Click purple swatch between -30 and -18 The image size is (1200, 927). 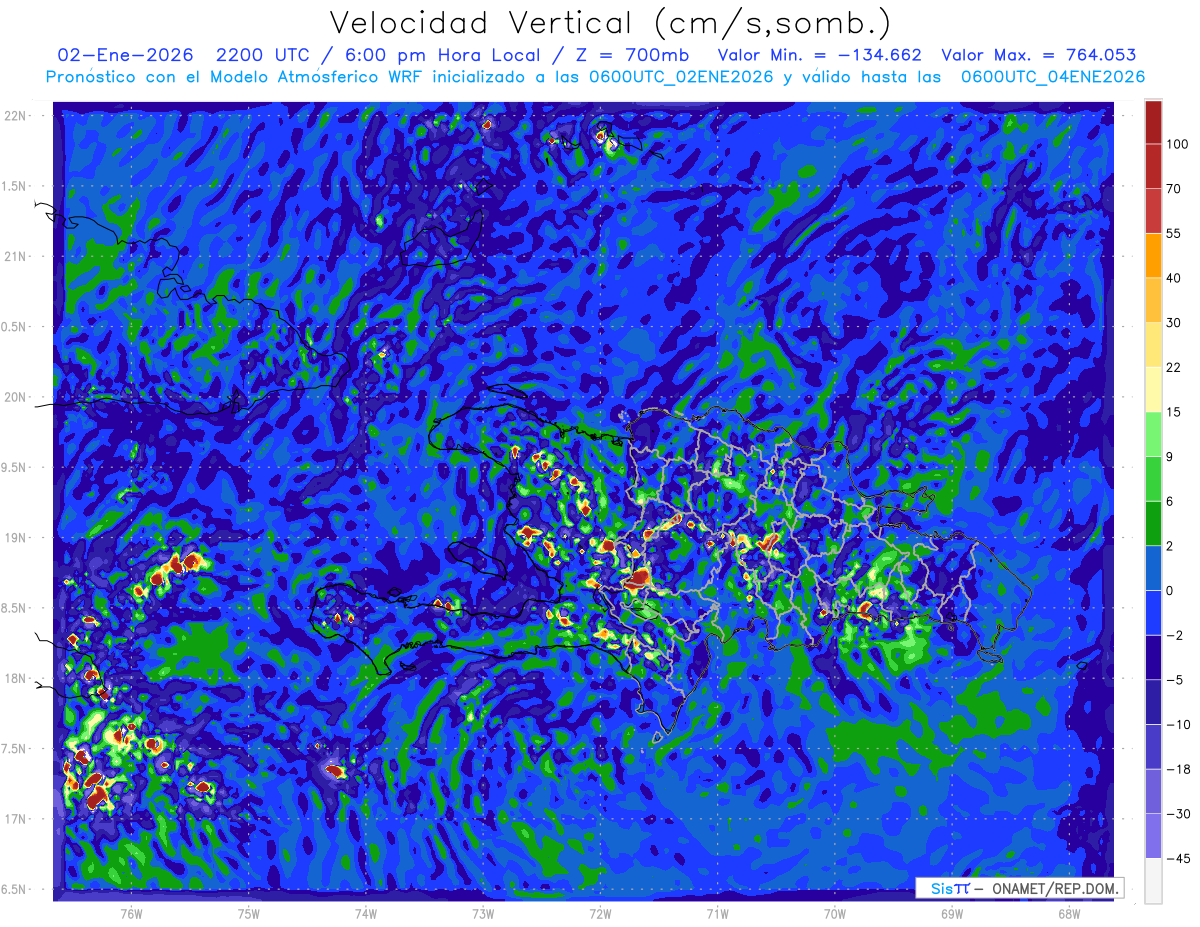(1153, 791)
